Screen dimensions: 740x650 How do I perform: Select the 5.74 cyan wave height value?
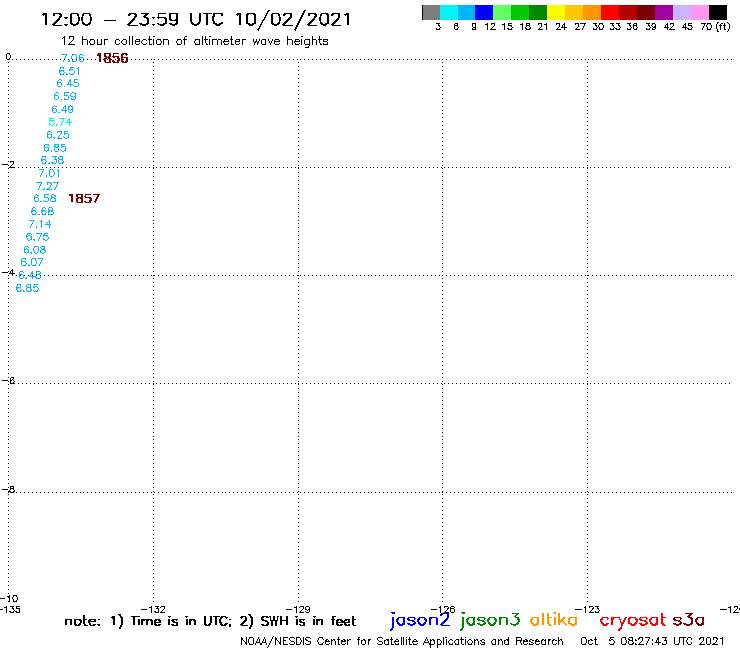point(60,122)
